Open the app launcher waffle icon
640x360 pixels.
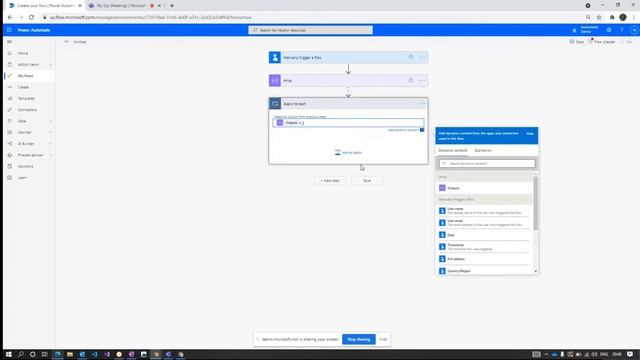[9, 30]
